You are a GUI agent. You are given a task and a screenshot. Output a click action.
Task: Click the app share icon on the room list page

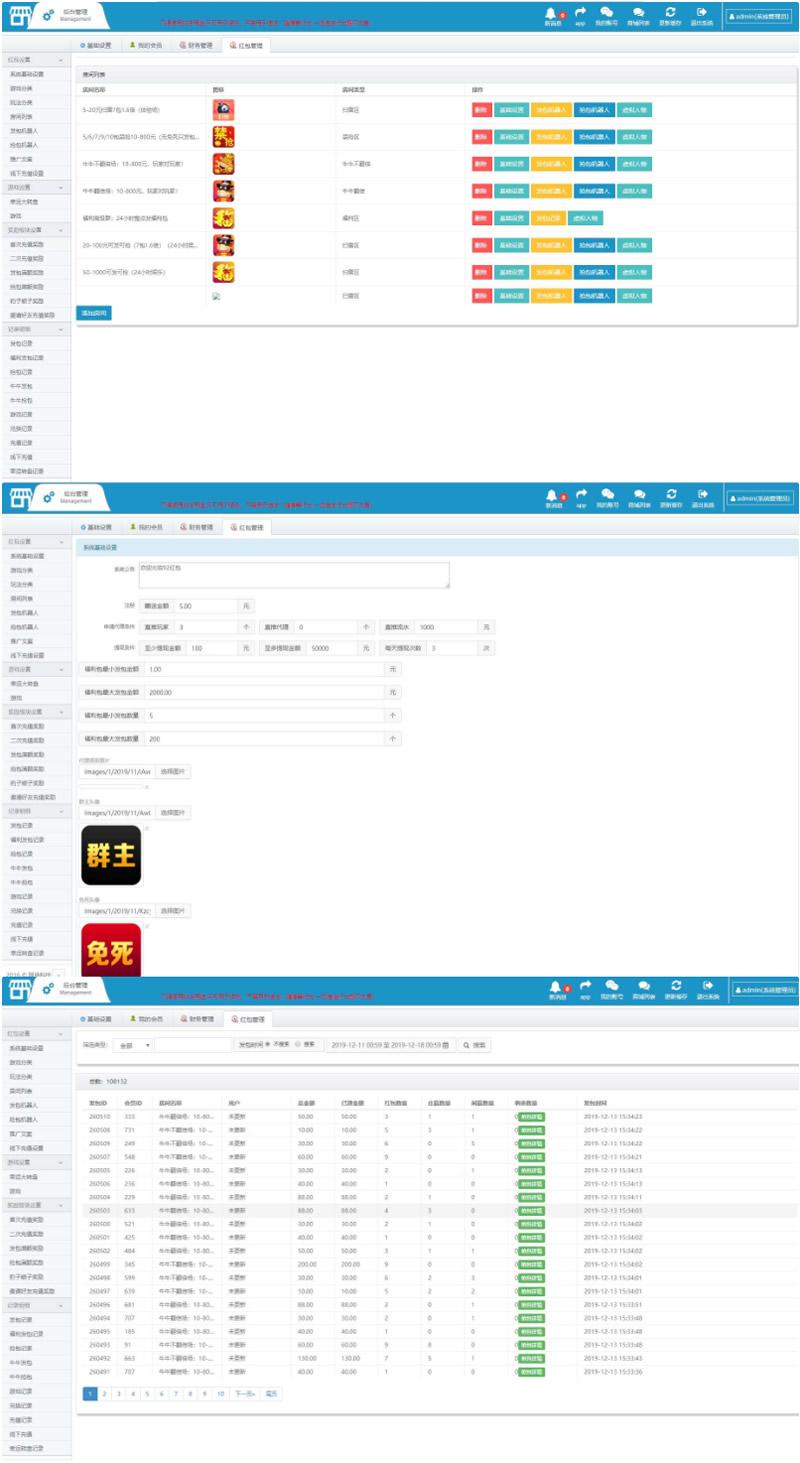(580, 13)
